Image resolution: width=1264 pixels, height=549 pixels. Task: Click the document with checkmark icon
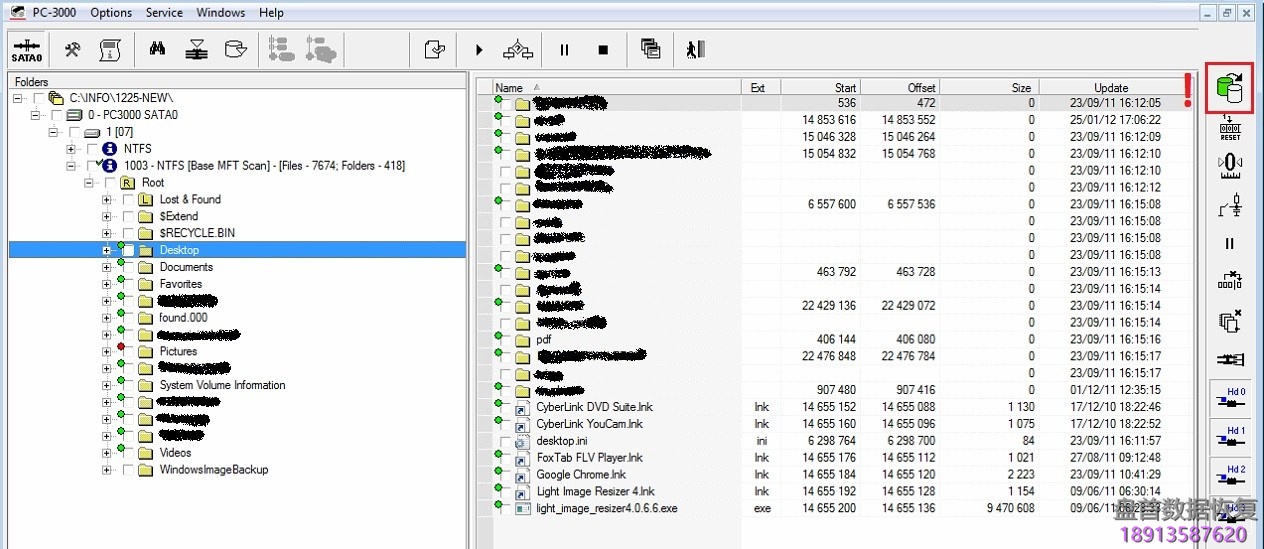point(433,49)
